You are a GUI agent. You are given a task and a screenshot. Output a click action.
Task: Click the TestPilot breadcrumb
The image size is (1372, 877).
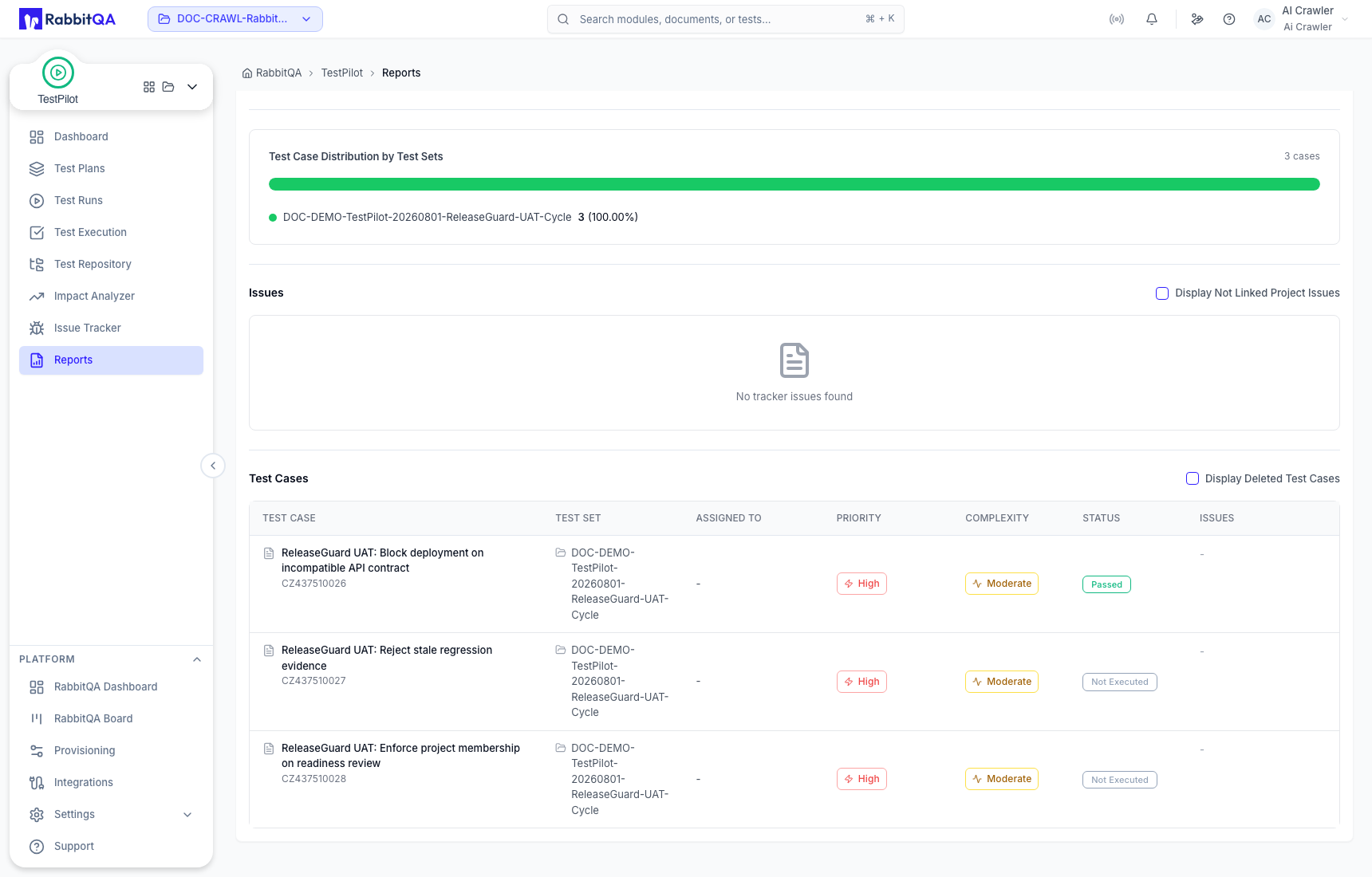tap(342, 73)
